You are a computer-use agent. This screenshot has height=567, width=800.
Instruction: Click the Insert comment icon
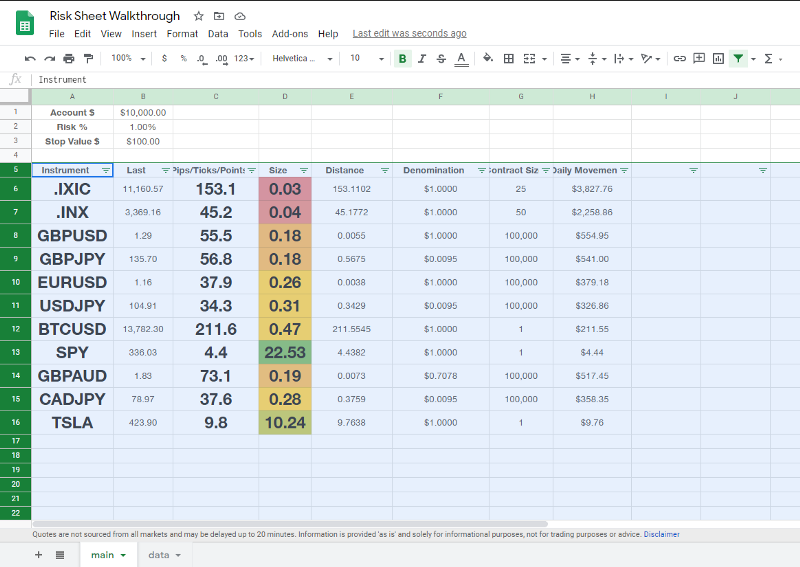point(699,58)
